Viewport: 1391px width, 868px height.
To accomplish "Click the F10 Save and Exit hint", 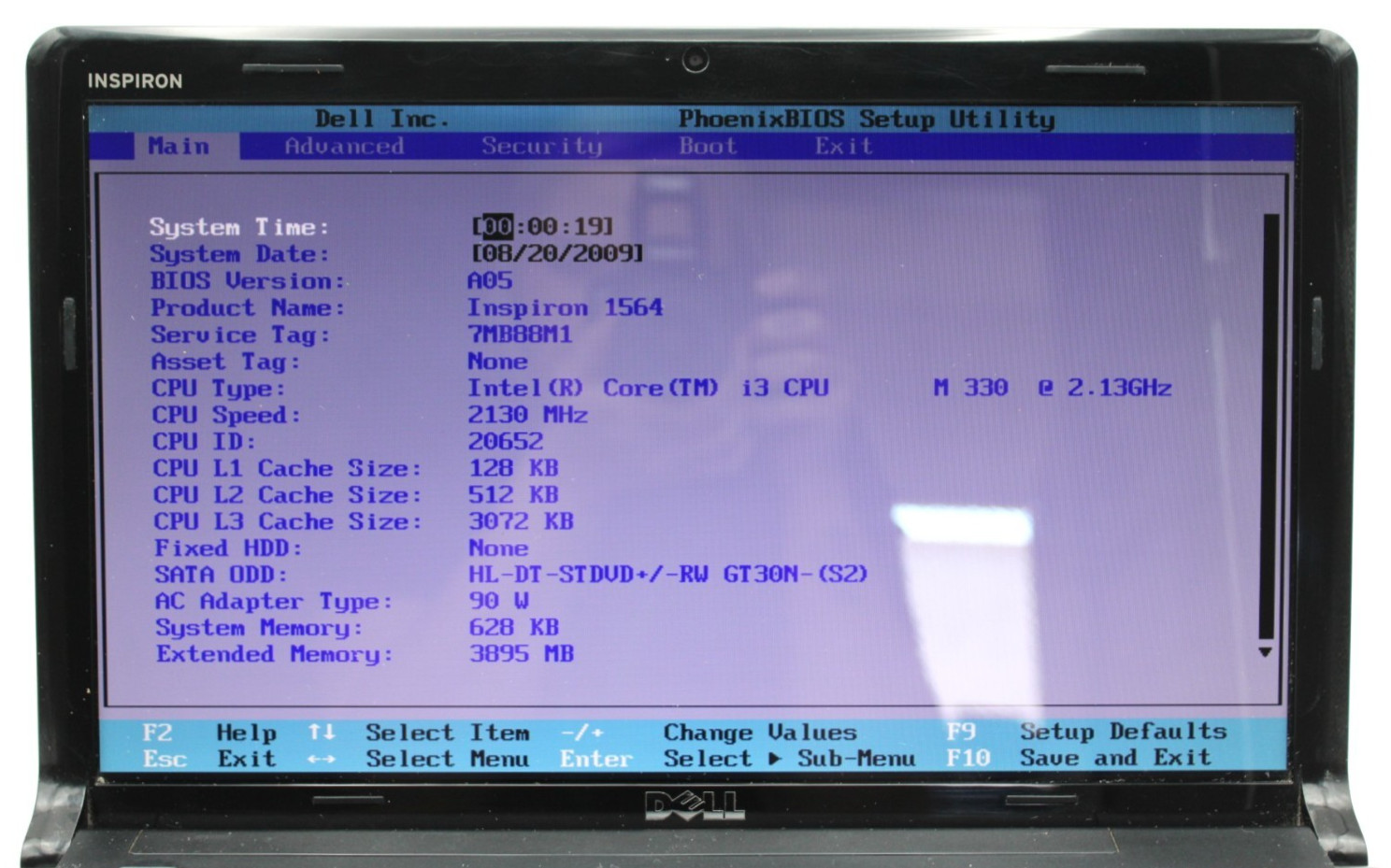I will (x=1078, y=758).
